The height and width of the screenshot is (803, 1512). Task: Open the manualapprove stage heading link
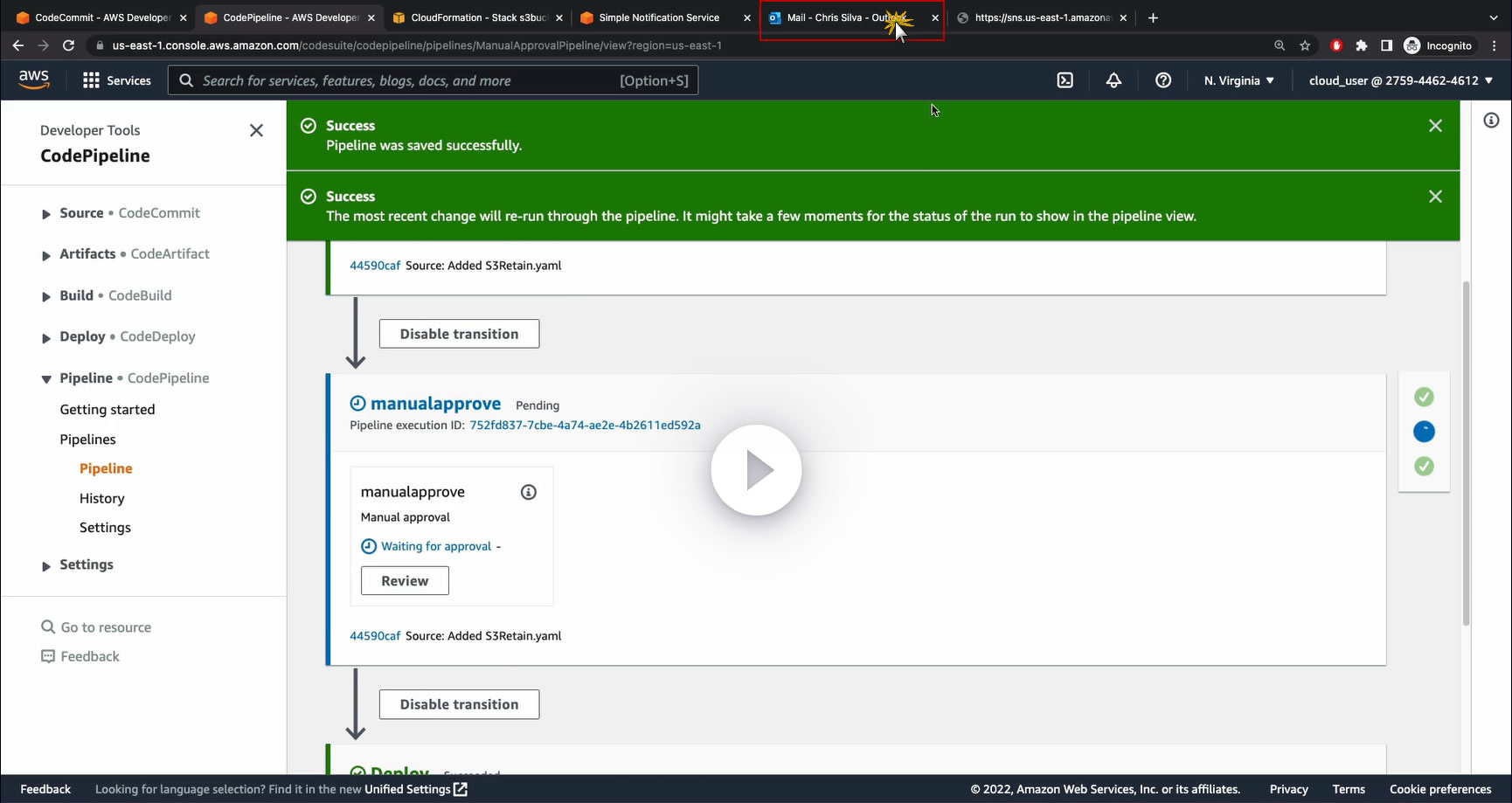[x=435, y=404]
